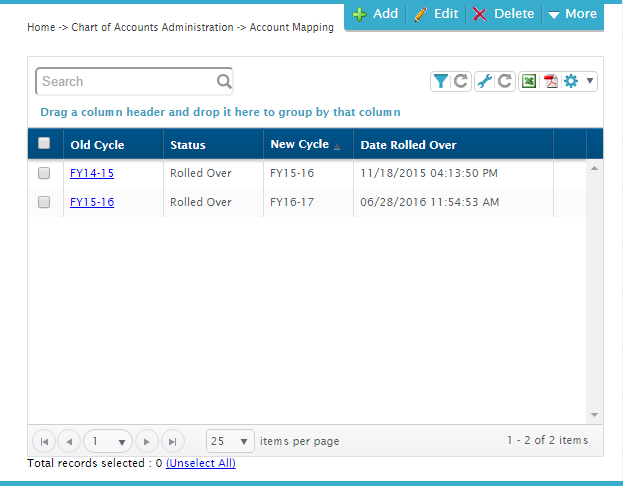The image size is (623, 486).
Task: Toggle the select-all header checkbox
Action: click(x=44, y=143)
